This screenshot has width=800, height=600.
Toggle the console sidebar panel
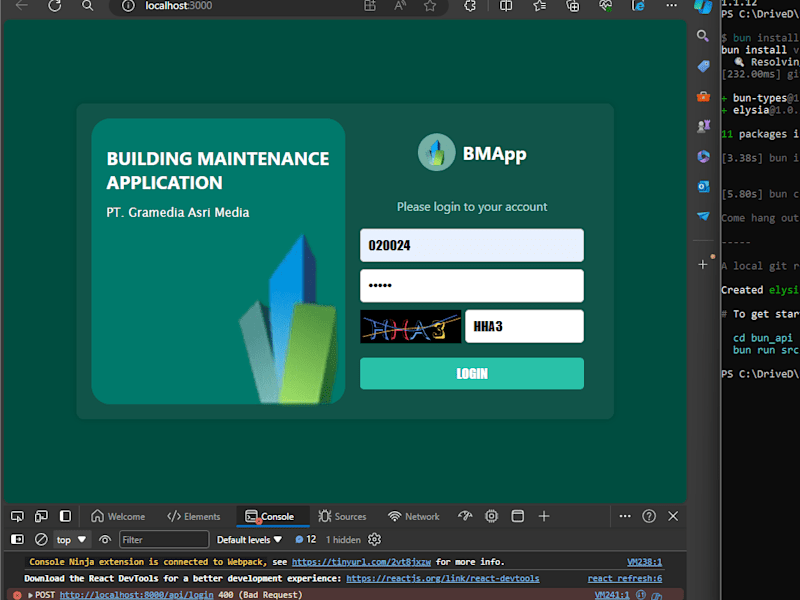17,540
